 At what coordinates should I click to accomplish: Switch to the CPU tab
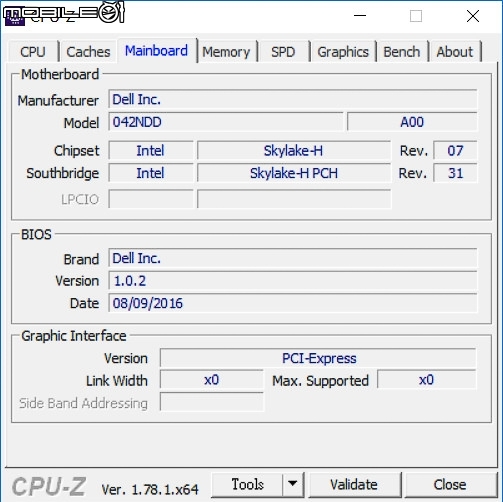(x=33, y=52)
